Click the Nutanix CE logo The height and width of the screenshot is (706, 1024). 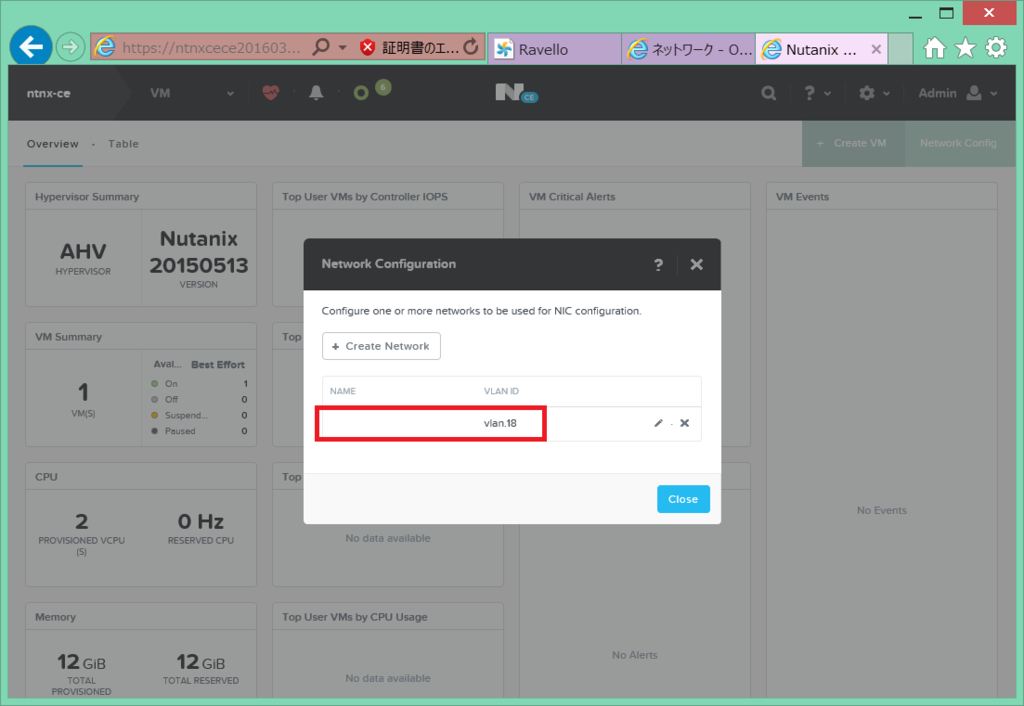click(515, 93)
